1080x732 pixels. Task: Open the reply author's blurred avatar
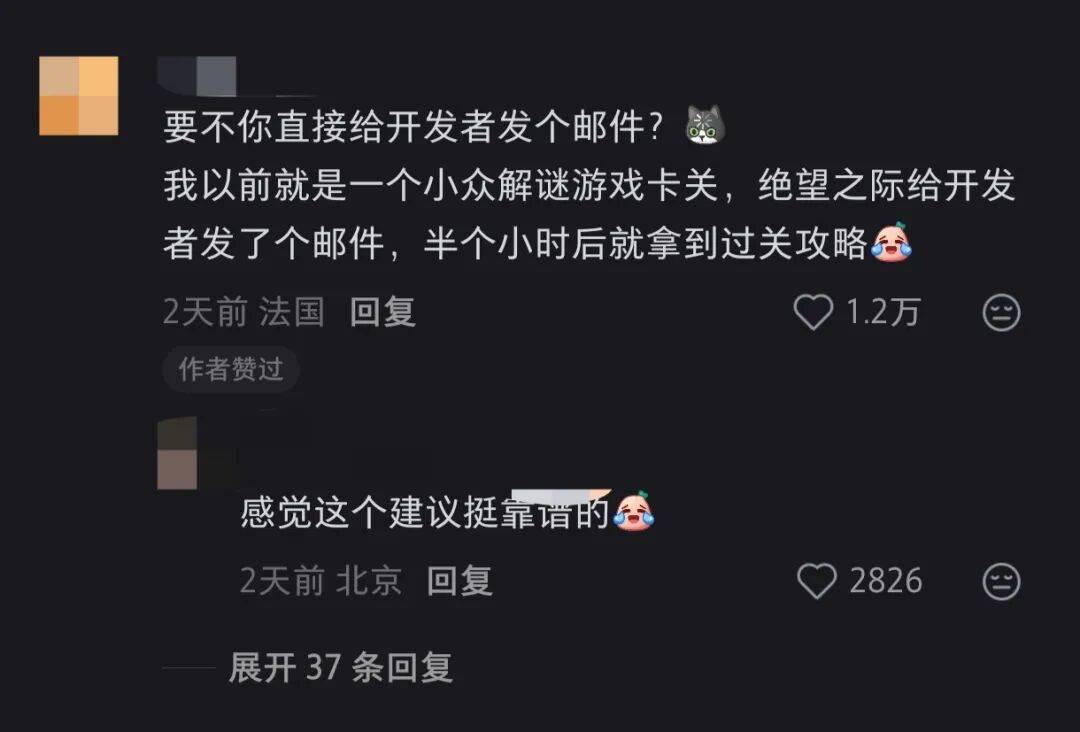177,453
